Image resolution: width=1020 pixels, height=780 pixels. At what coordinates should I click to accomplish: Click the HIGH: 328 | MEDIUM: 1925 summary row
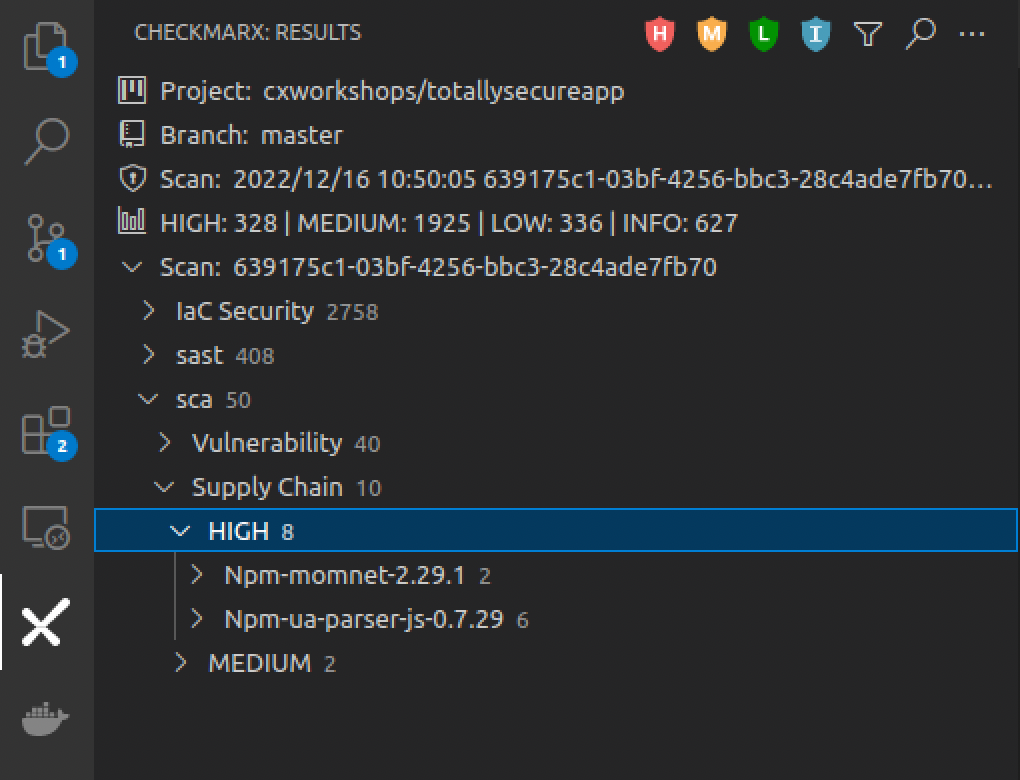[556, 223]
